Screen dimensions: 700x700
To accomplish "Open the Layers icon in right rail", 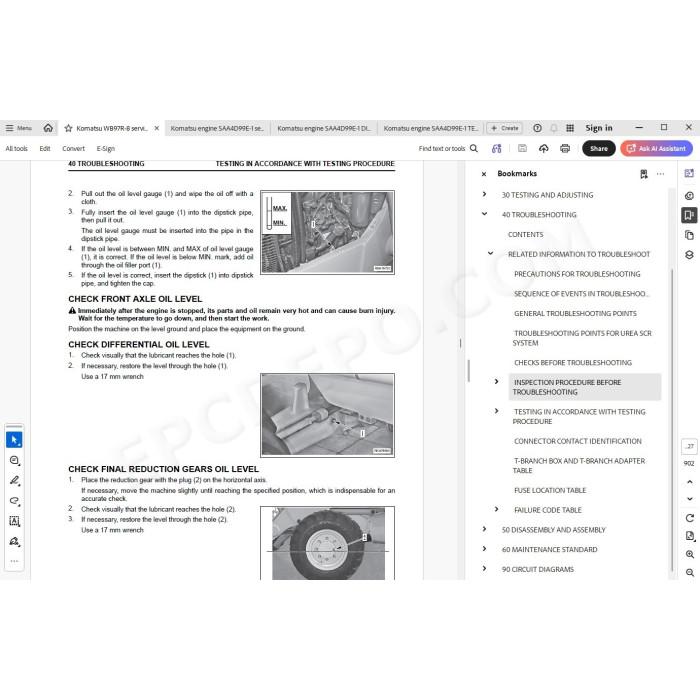I will point(689,254).
